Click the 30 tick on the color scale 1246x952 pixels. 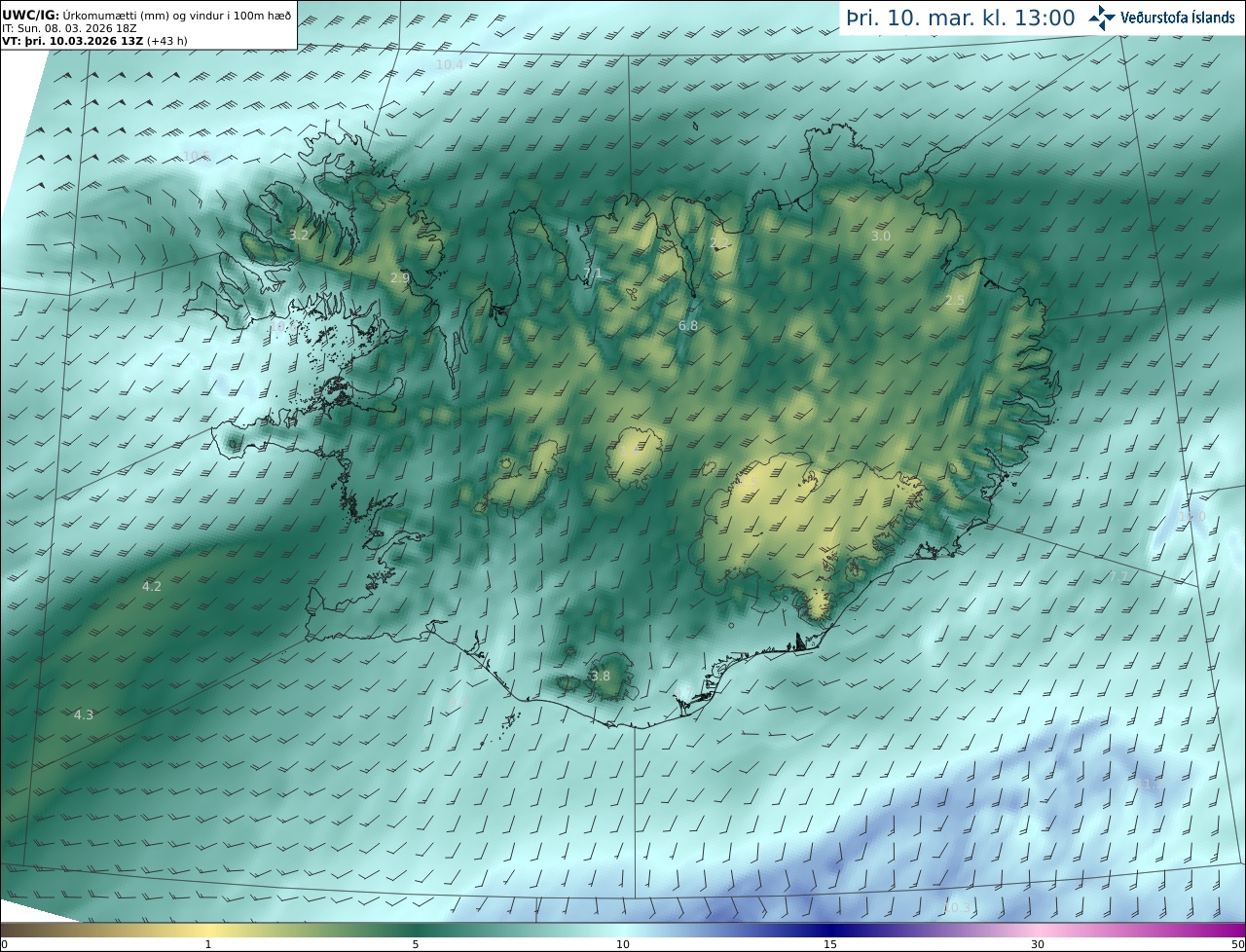pos(1038,944)
